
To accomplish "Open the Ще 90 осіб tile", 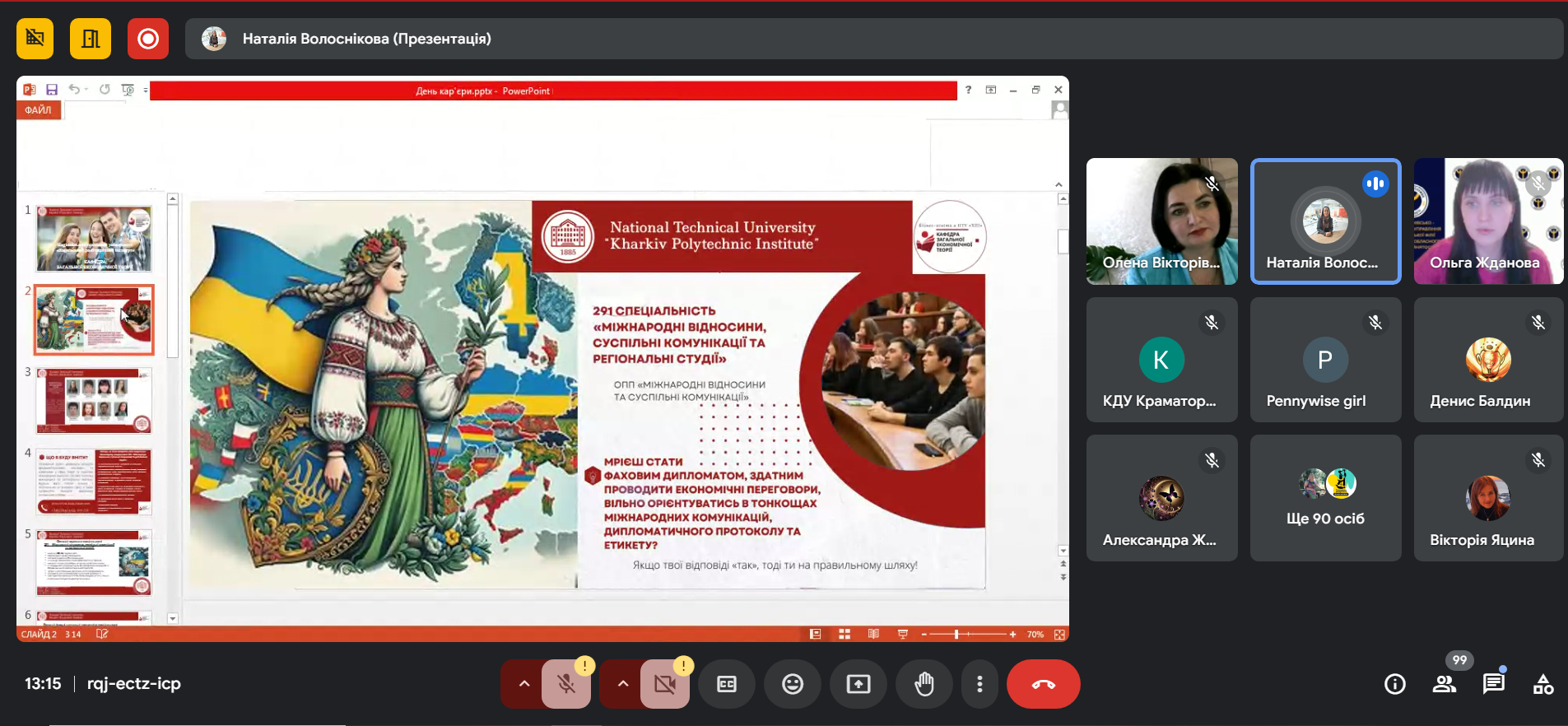I will click(x=1325, y=498).
